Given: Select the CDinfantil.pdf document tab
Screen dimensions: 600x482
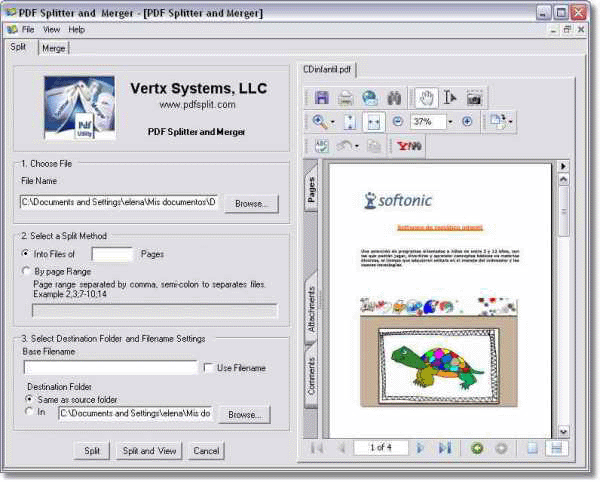Looking at the screenshot, I should coord(327,70).
